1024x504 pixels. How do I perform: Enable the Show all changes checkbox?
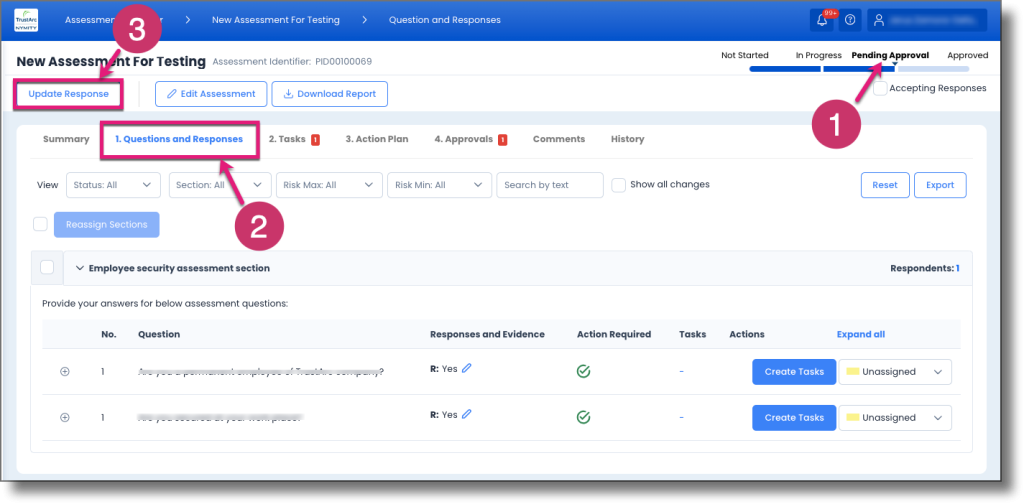pos(618,185)
